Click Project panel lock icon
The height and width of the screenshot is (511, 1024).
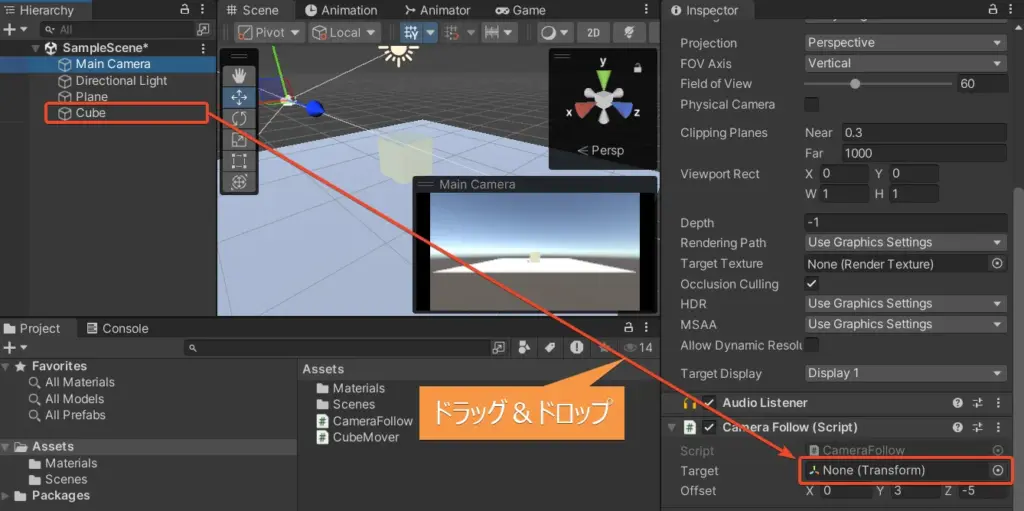(628, 327)
